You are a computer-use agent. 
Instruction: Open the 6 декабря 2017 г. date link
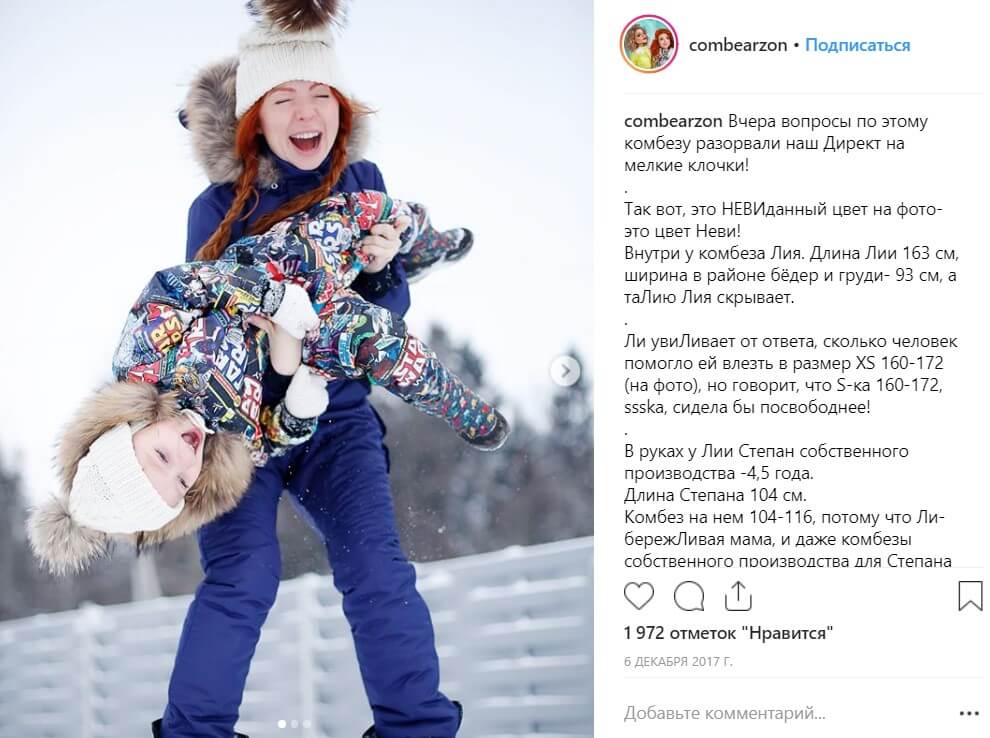pyautogui.click(x=678, y=662)
